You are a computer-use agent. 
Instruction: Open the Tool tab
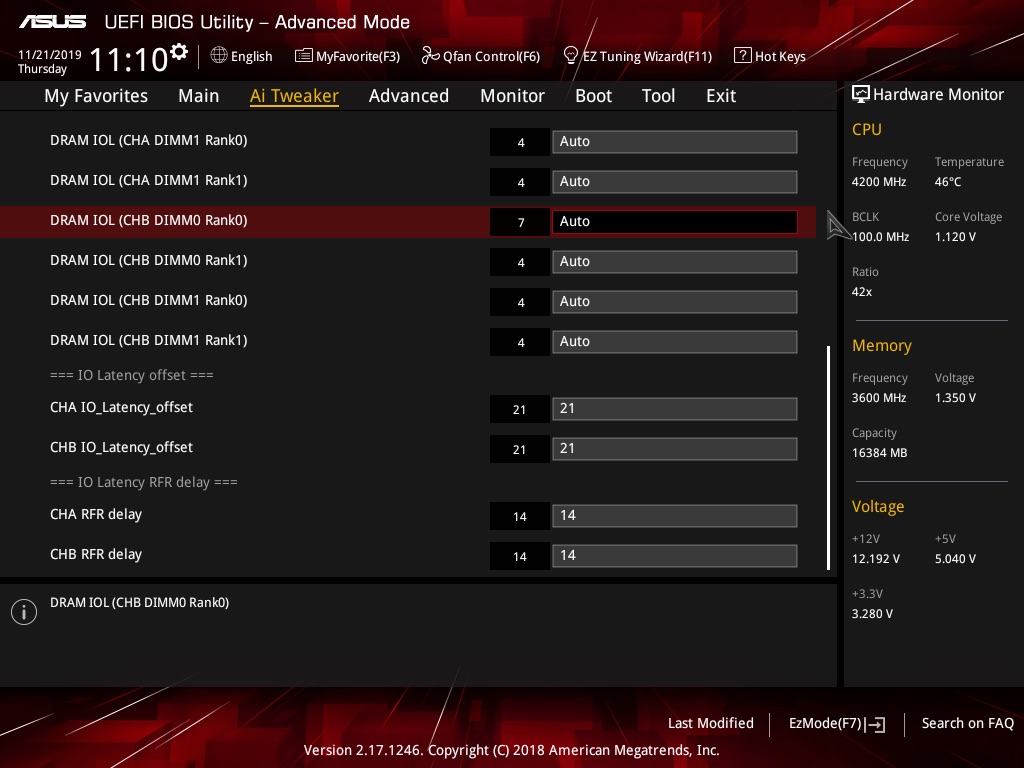658,96
